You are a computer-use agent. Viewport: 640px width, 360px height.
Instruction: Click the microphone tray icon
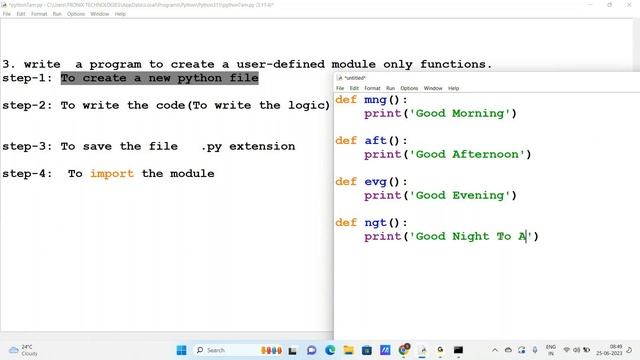(x=535, y=350)
